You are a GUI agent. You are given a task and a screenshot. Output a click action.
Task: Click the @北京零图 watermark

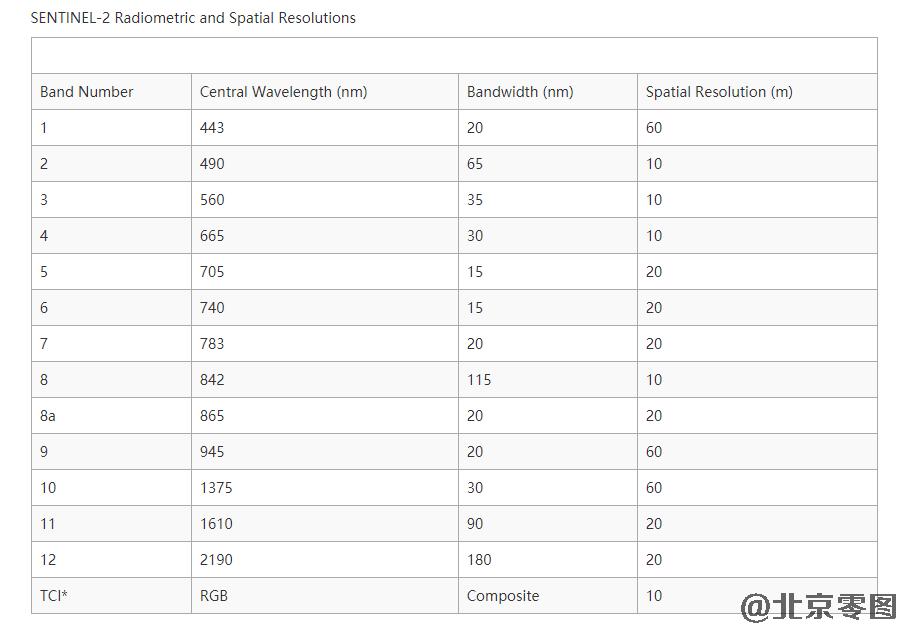(x=818, y=606)
